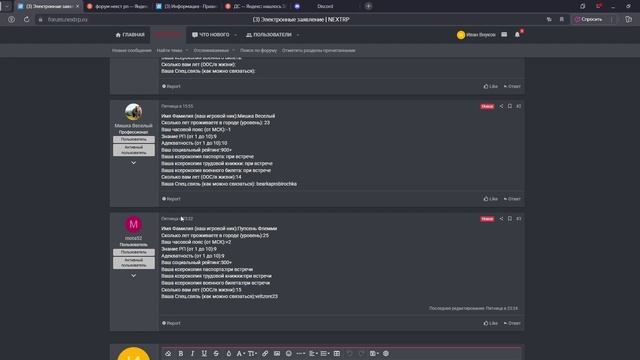Click the insert link icon

[265, 353]
